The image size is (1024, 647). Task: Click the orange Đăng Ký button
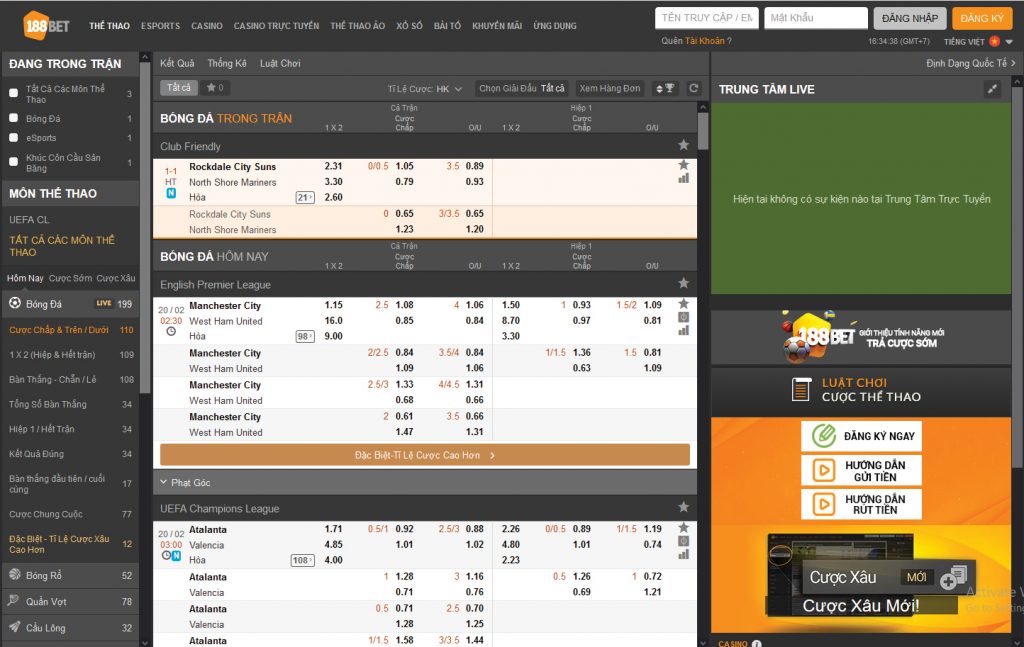point(982,18)
